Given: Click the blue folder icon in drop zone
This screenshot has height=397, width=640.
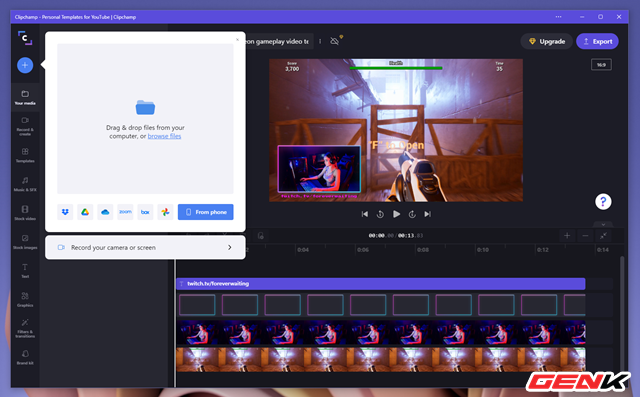Looking at the screenshot, I should [145, 107].
